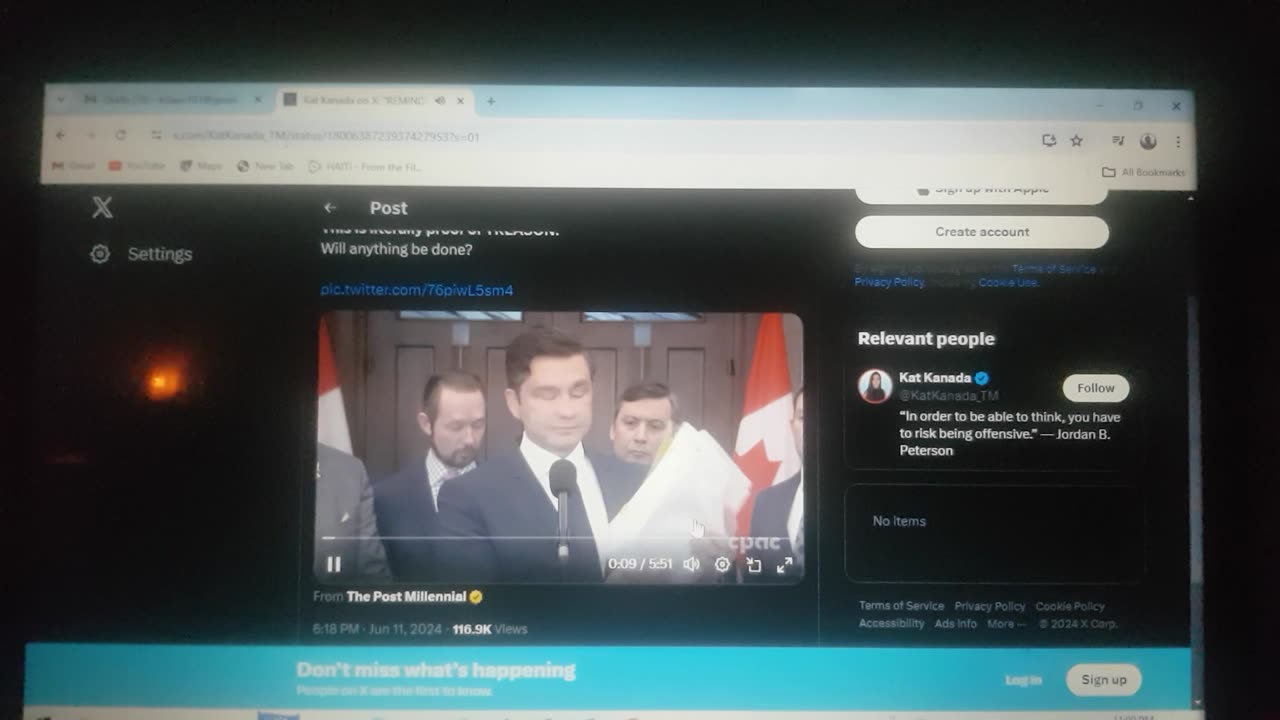The width and height of the screenshot is (1280, 720).
Task: Open the Kat Kanada profile name link
Action: click(935, 378)
